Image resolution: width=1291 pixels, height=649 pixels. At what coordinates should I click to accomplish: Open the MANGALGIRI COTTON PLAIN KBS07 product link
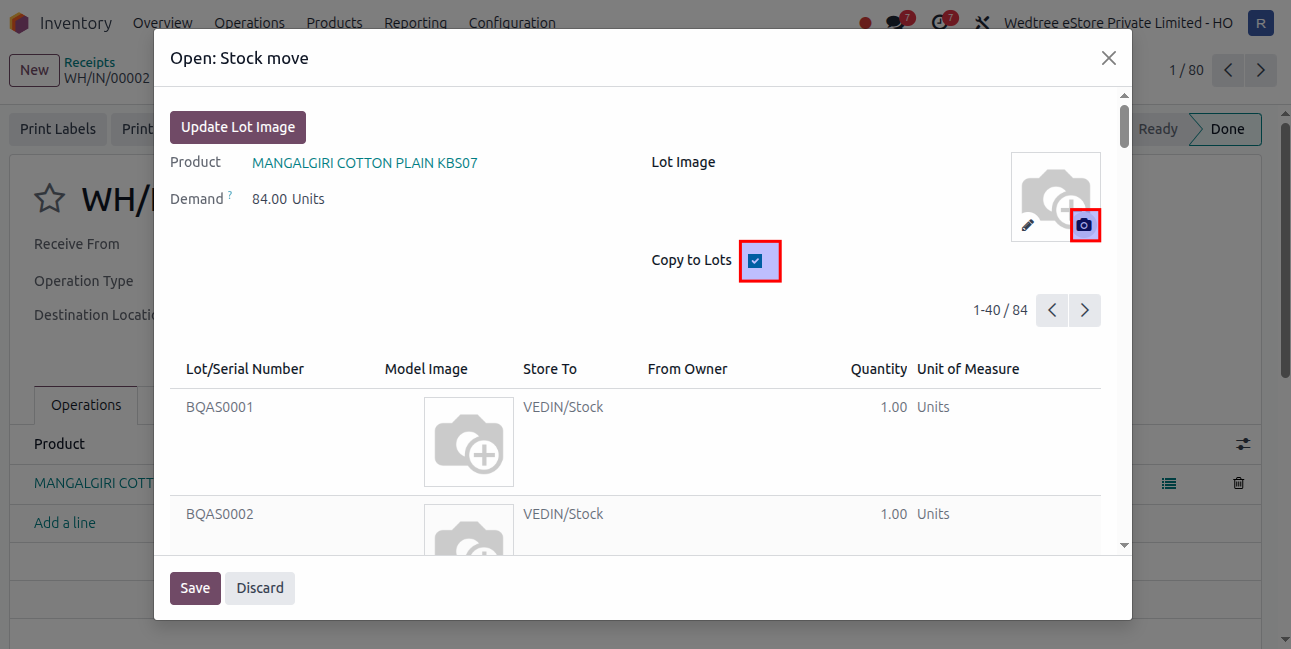click(x=365, y=163)
